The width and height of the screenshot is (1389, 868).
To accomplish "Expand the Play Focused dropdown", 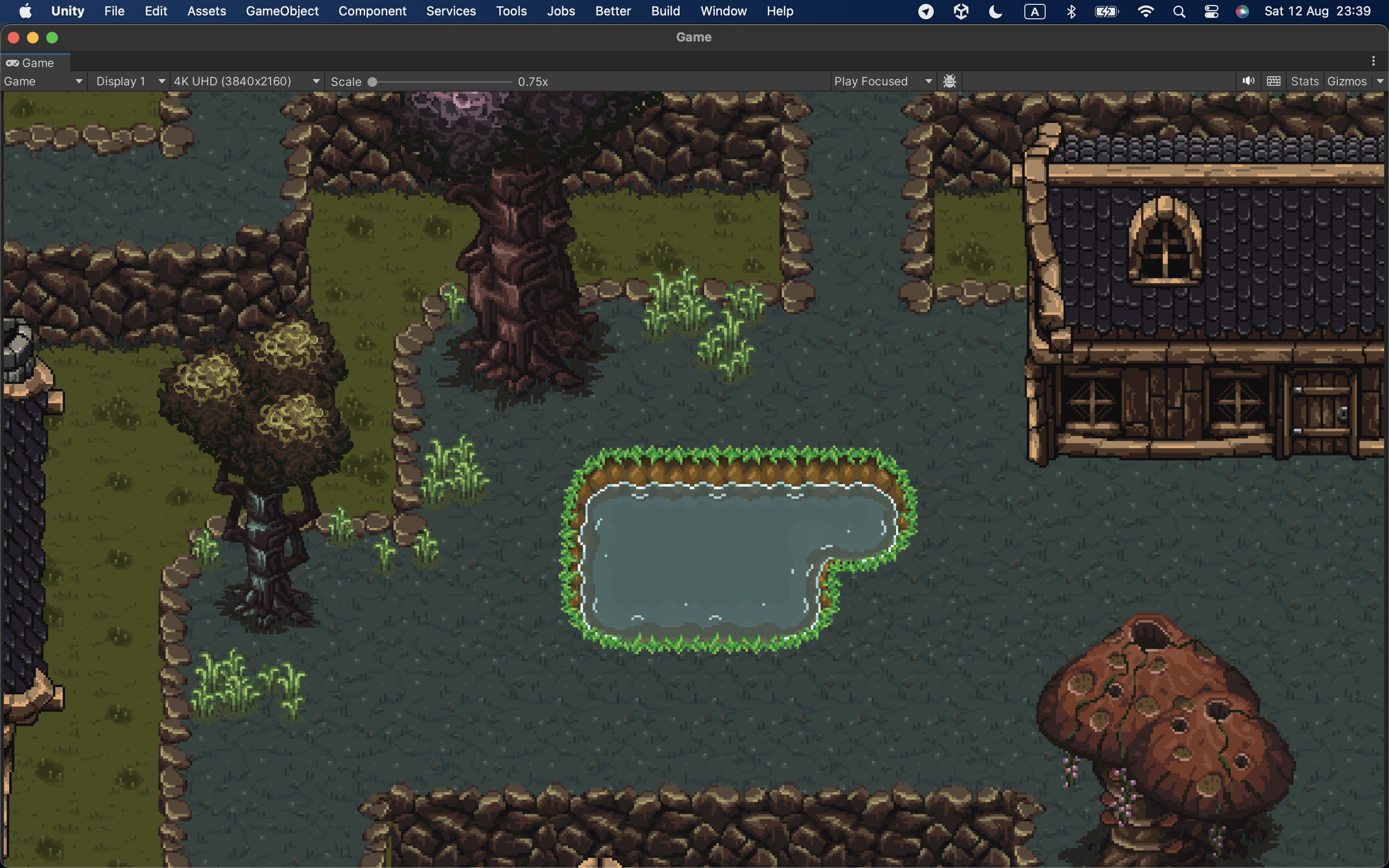I will click(x=883, y=81).
